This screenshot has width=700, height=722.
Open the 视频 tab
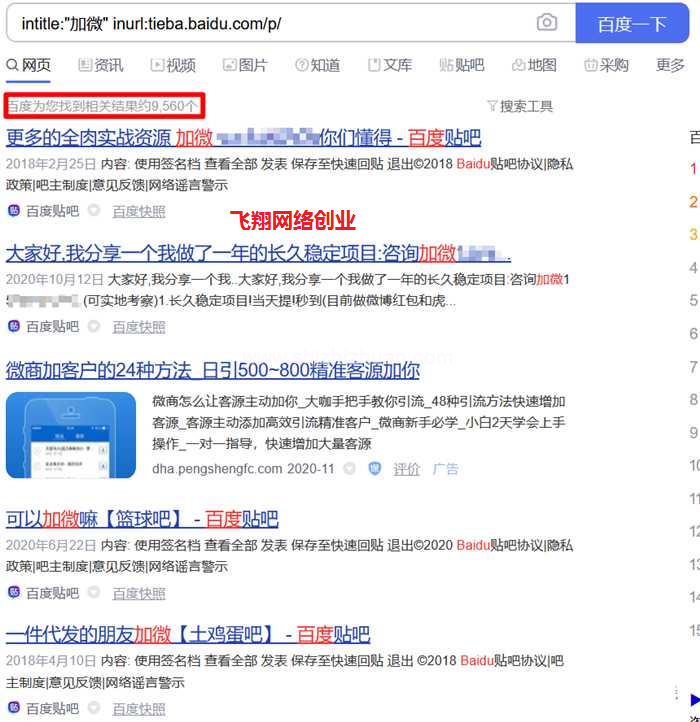[x=173, y=65]
